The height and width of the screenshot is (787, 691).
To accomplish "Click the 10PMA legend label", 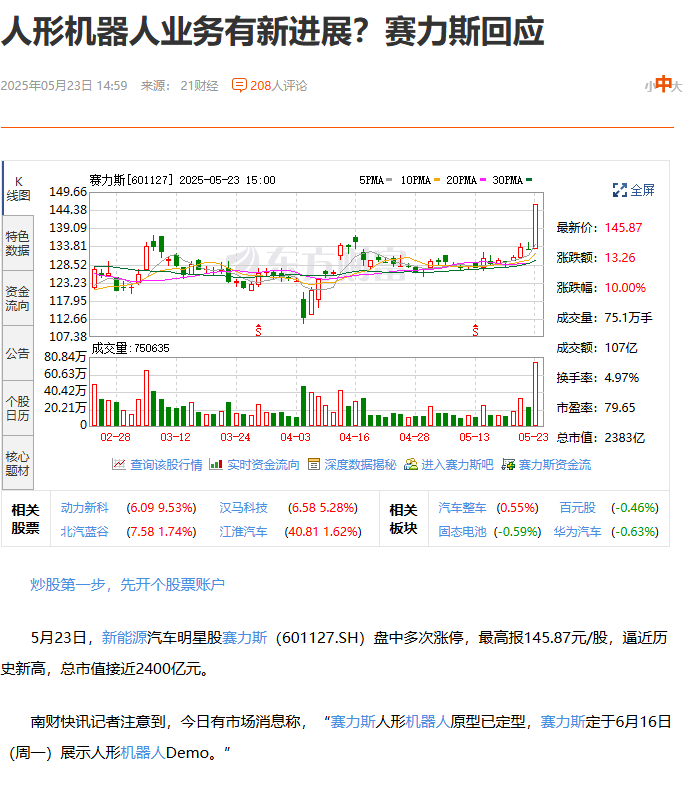I will [x=416, y=180].
